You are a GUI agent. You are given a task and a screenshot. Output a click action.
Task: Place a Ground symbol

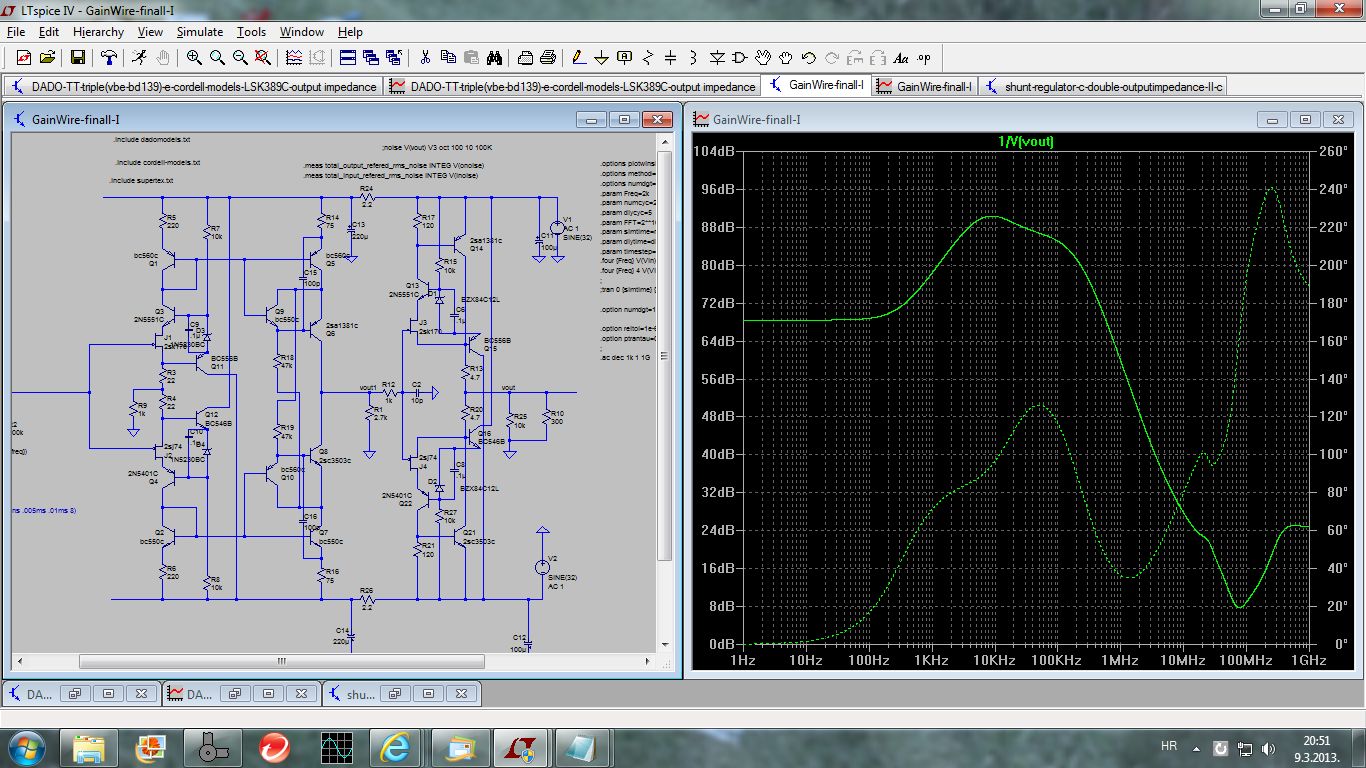click(602, 58)
